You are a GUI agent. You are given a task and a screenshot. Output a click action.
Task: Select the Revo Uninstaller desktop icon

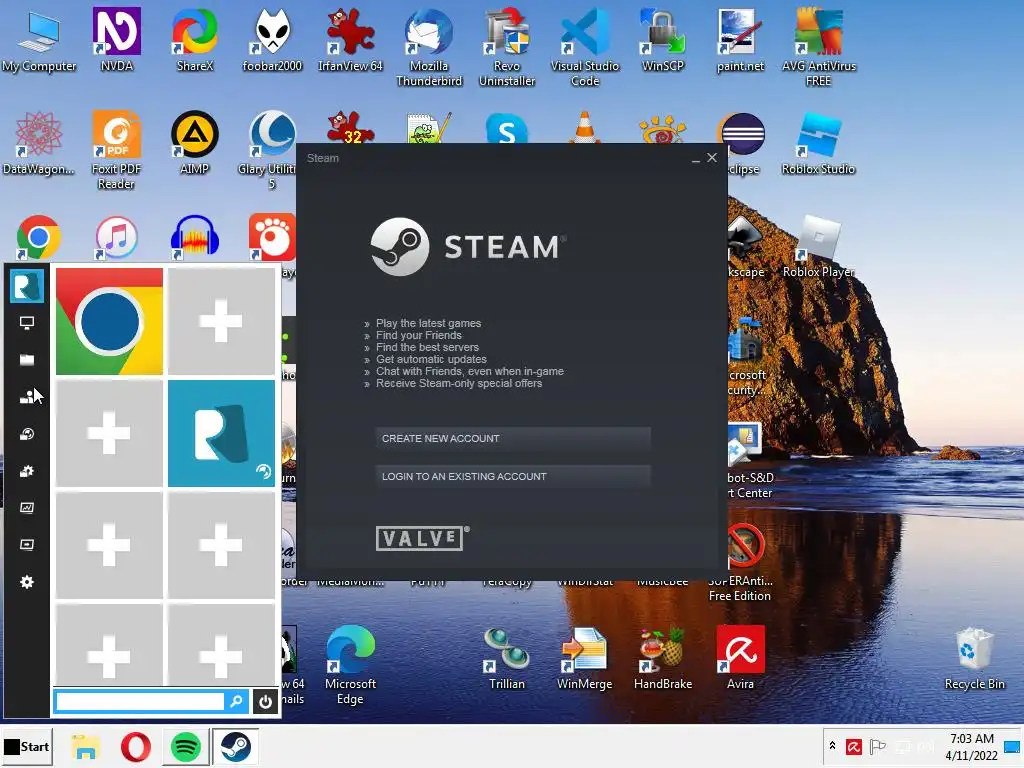[x=507, y=48]
